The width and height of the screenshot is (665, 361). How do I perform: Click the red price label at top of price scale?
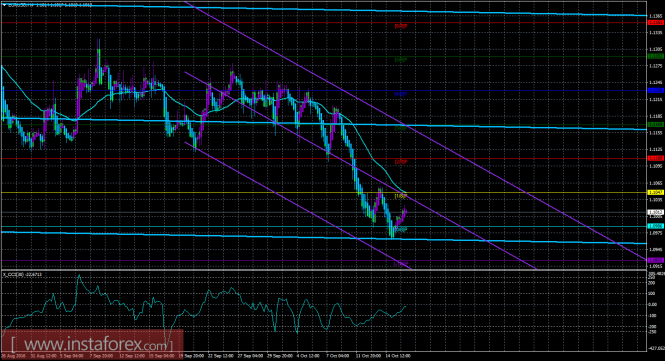(x=655, y=22)
